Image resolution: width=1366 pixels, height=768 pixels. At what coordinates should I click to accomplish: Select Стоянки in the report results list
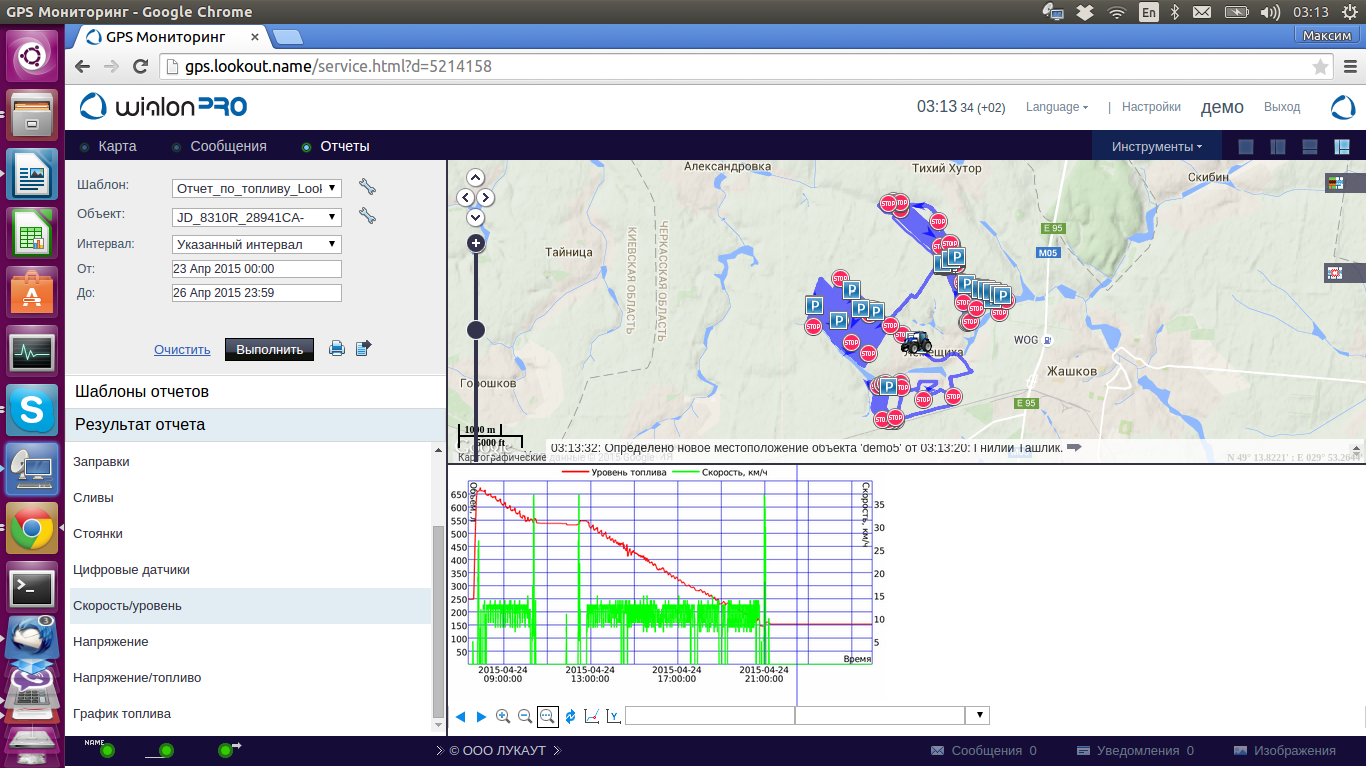click(x=98, y=534)
